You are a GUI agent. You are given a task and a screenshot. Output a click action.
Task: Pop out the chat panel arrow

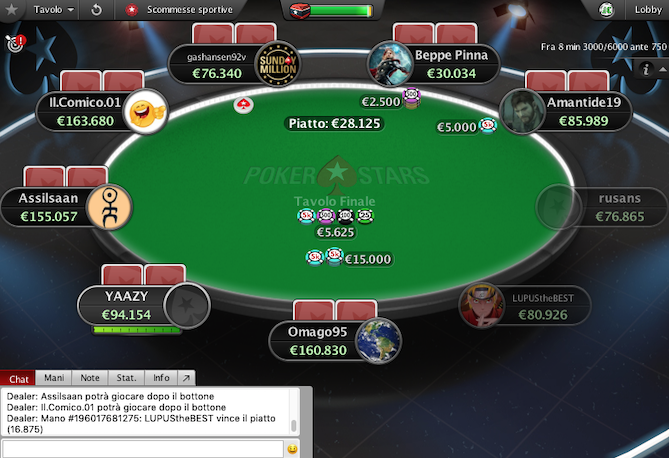point(186,378)
